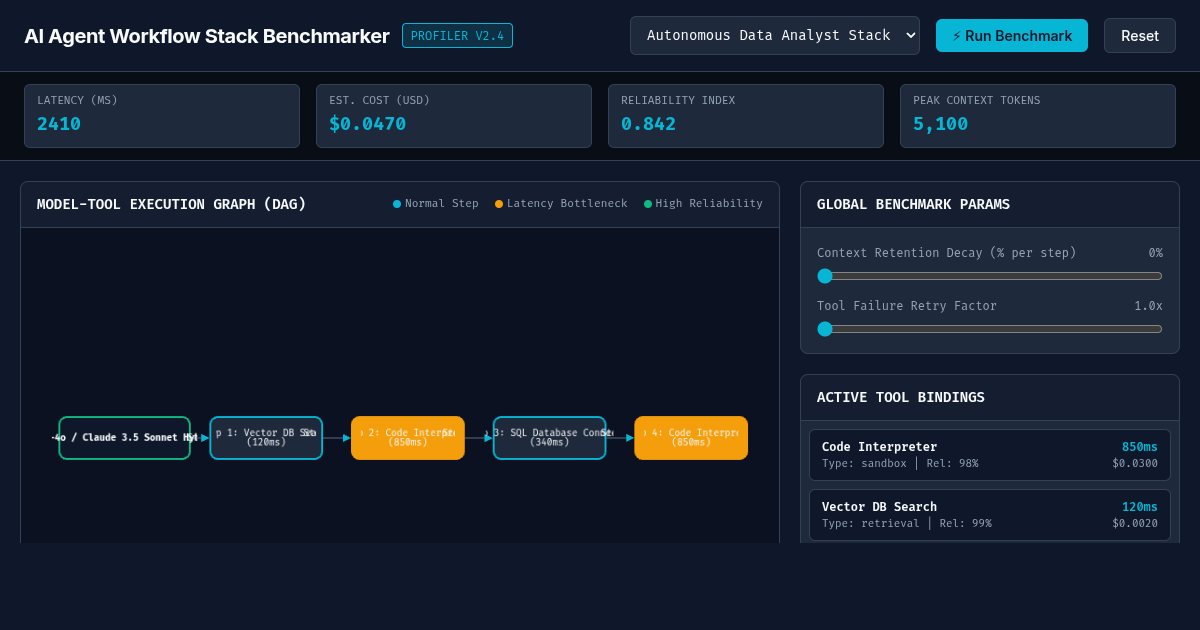1200x630 pixels.
Task: Click the Global Benchmark Params heading
Action: click(913, 204)
